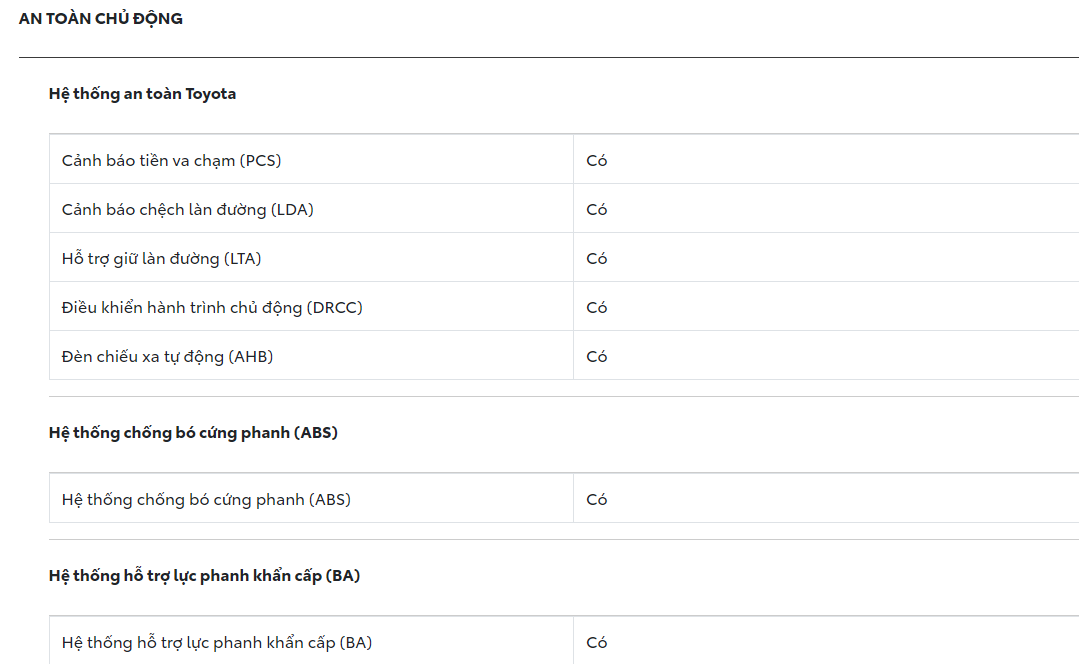Click the bold ABS section heading
1079x664 pixels.
tap(193, 433)
